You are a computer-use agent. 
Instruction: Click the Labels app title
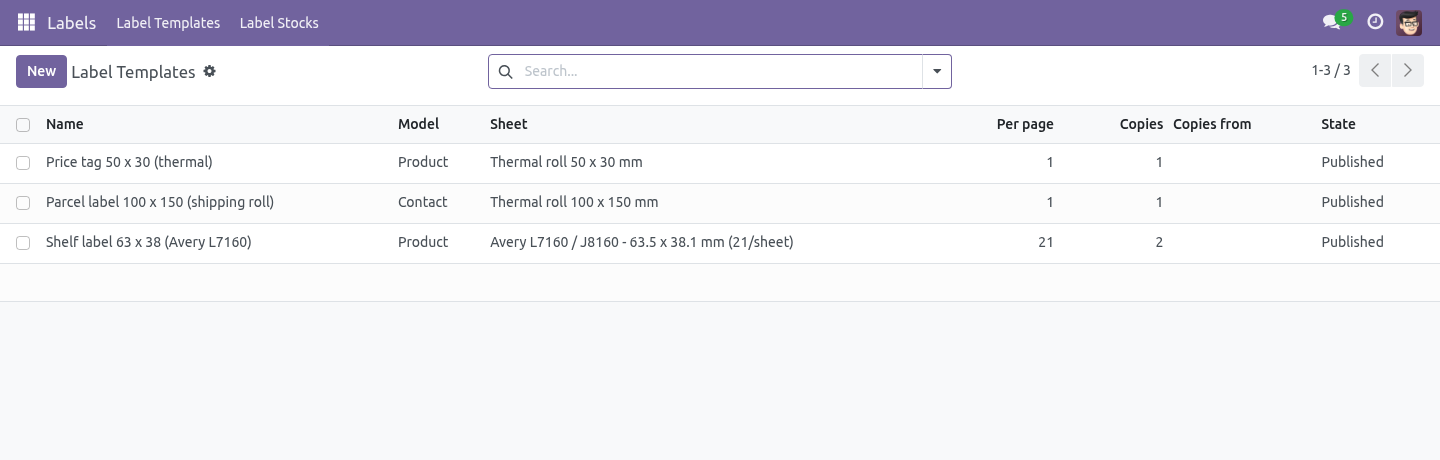click(x=72, y=23)
